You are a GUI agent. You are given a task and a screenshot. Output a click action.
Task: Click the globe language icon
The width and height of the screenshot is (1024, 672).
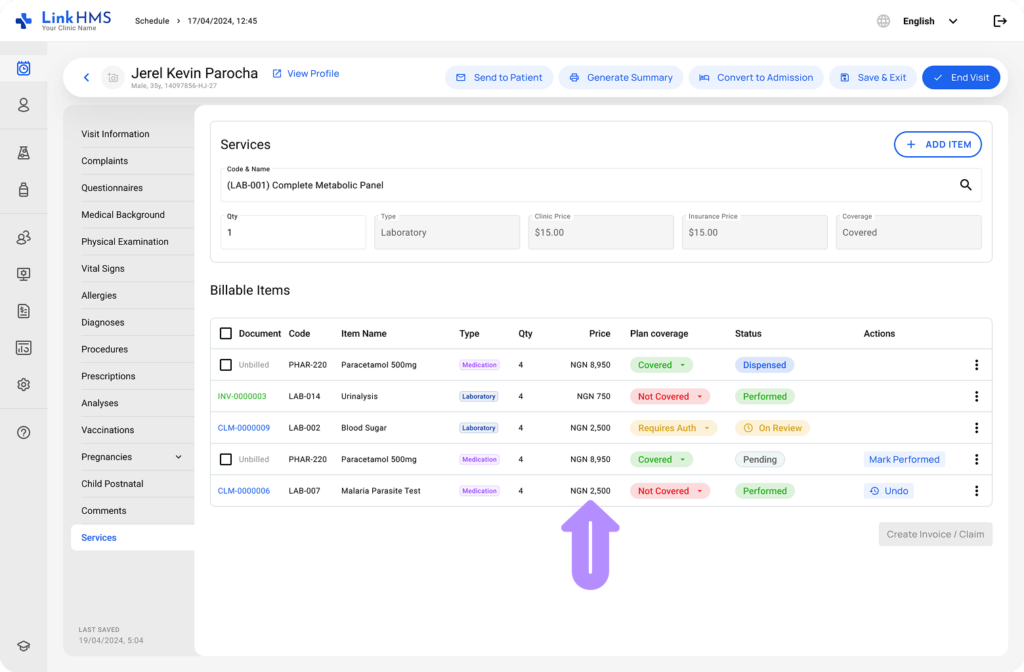tap(883, 21)
